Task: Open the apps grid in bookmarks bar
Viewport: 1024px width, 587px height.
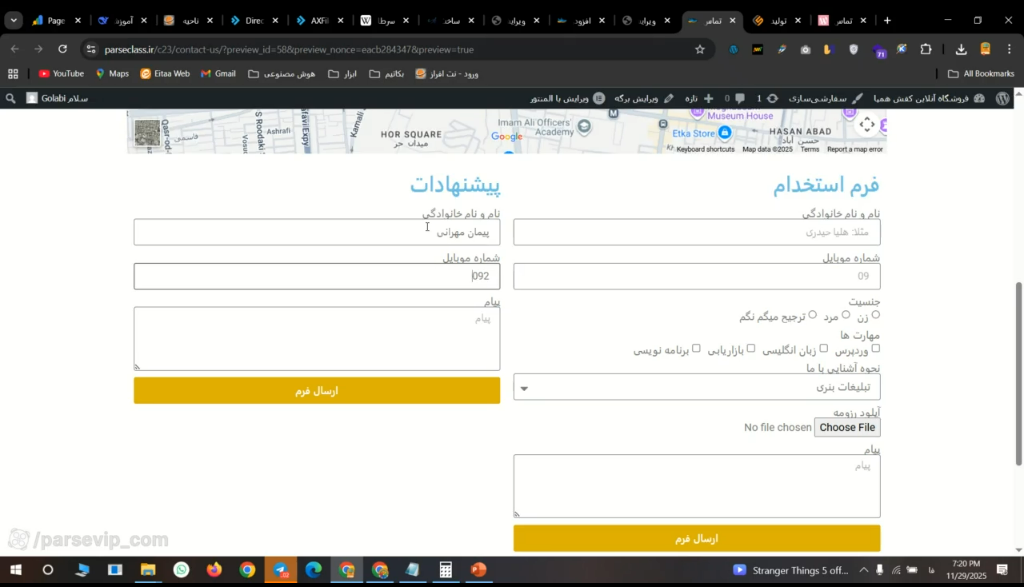Action: [x=13, y=74]
